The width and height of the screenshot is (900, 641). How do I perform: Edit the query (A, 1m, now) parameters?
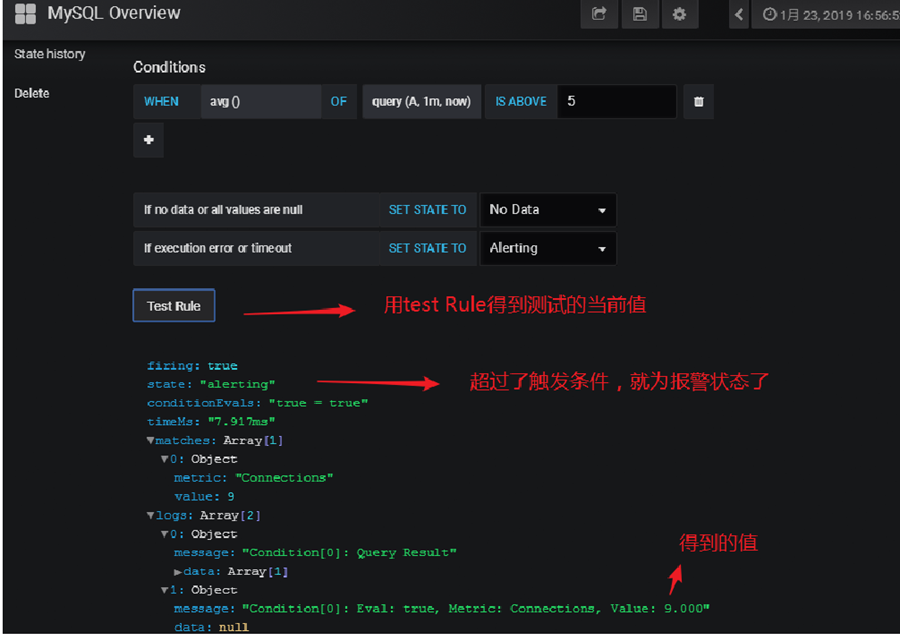[x=421, y=102]
